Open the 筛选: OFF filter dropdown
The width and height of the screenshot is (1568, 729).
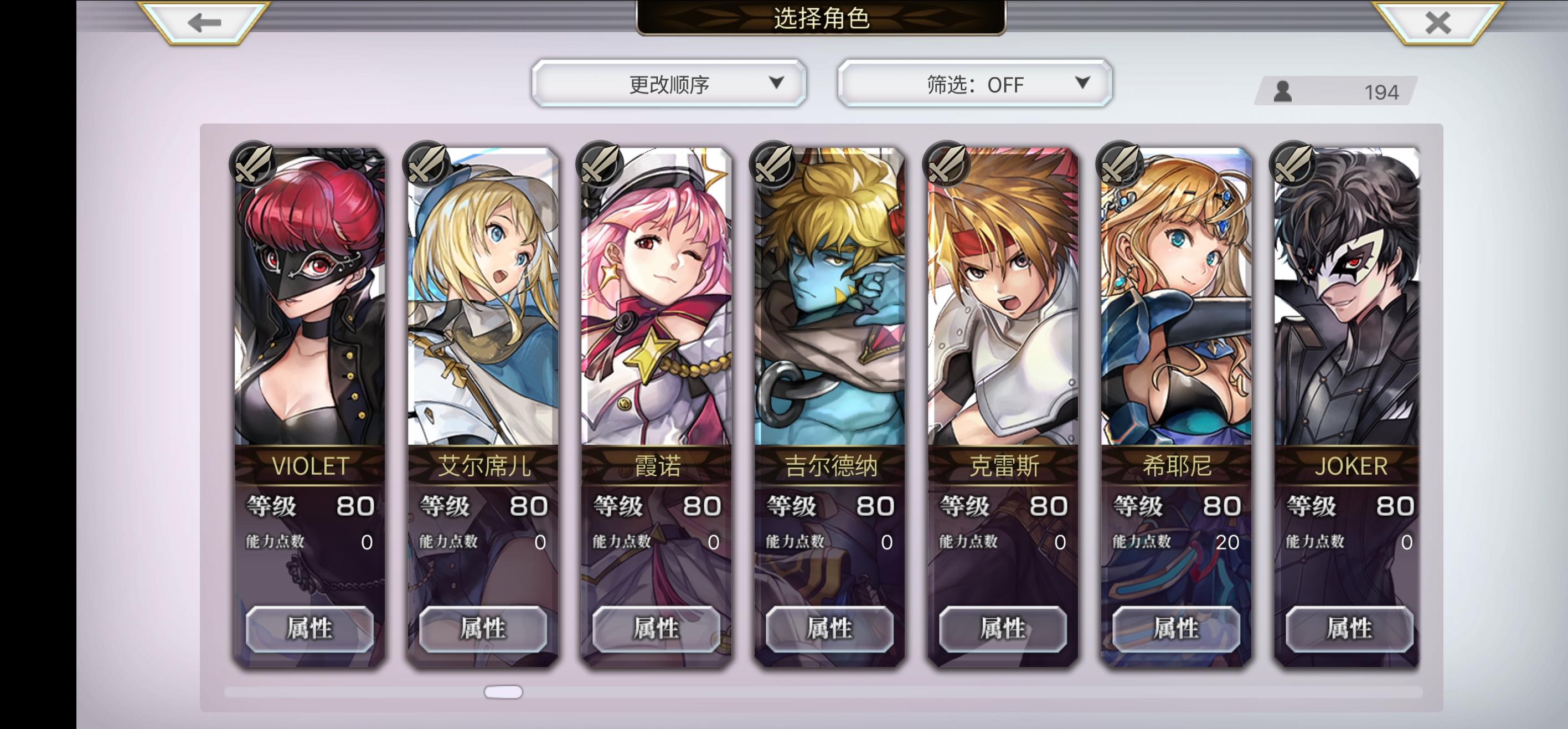974,84
